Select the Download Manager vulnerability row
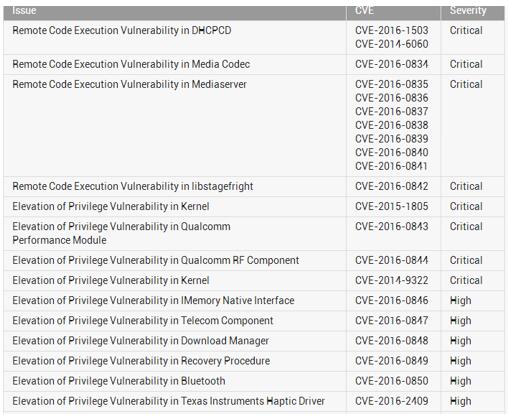509x416 pixels. point(254,341)
